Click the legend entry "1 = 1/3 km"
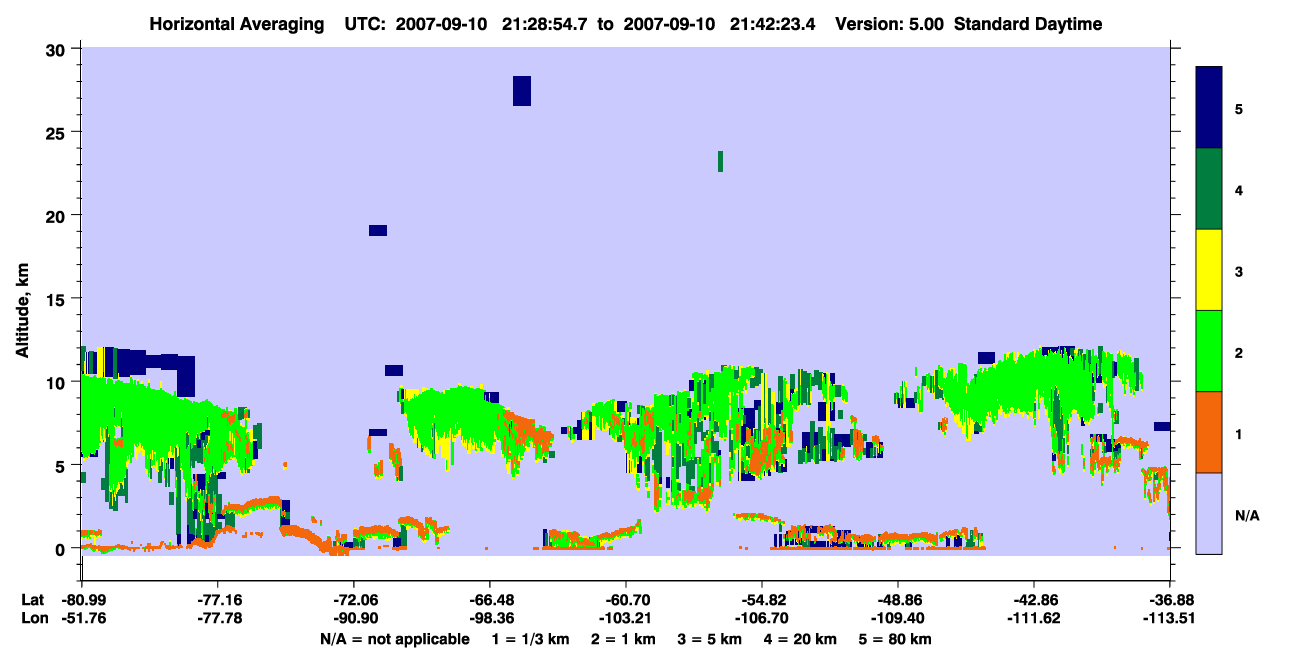Screen dimensions: 1300x667 531,639
